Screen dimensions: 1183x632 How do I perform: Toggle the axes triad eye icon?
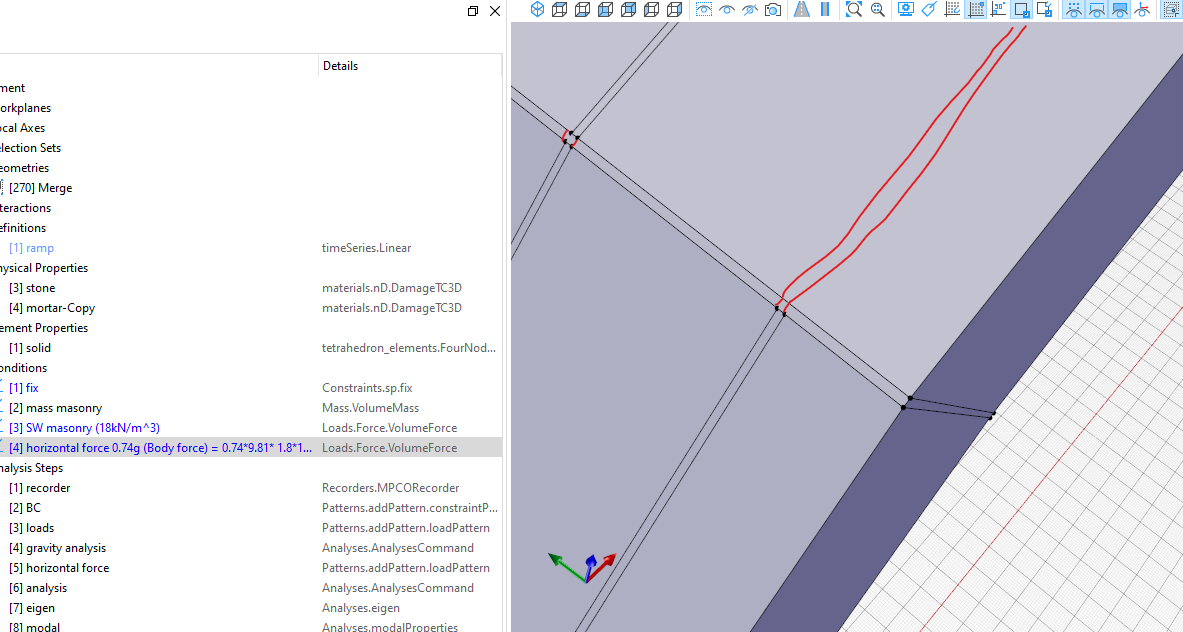click(x=1143, y=9)
